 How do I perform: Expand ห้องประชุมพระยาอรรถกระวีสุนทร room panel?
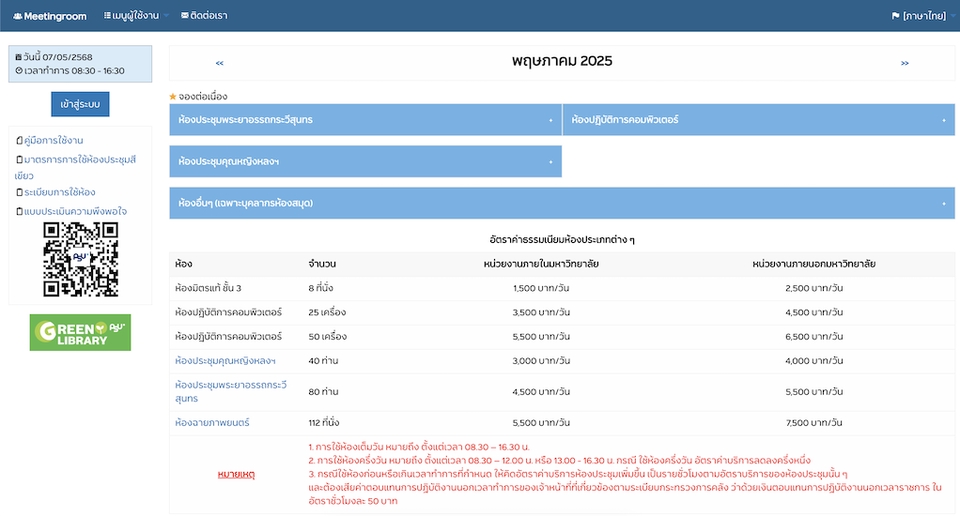(366, 119)
